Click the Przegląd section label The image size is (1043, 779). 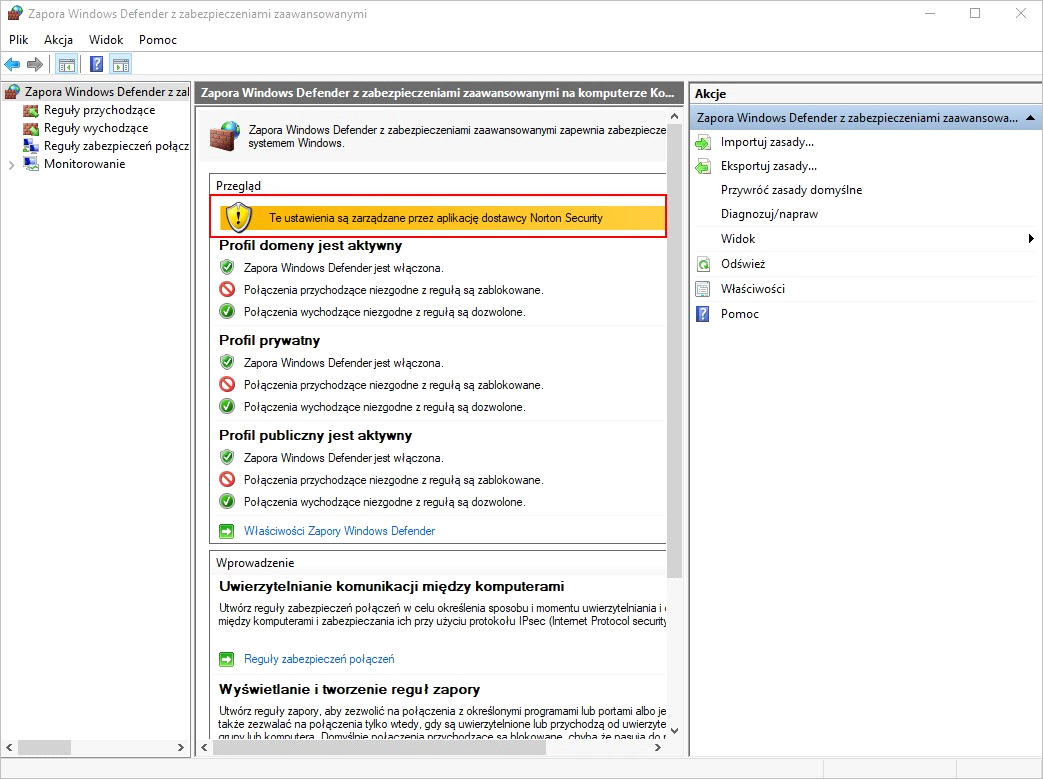[238, 186]
